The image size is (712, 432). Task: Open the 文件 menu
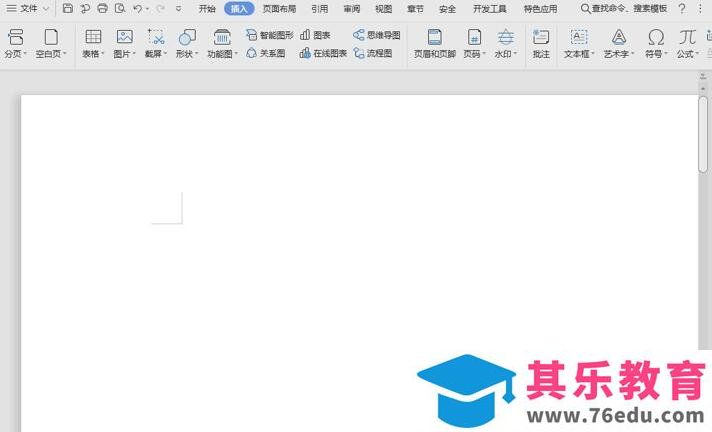pos(27,9)
